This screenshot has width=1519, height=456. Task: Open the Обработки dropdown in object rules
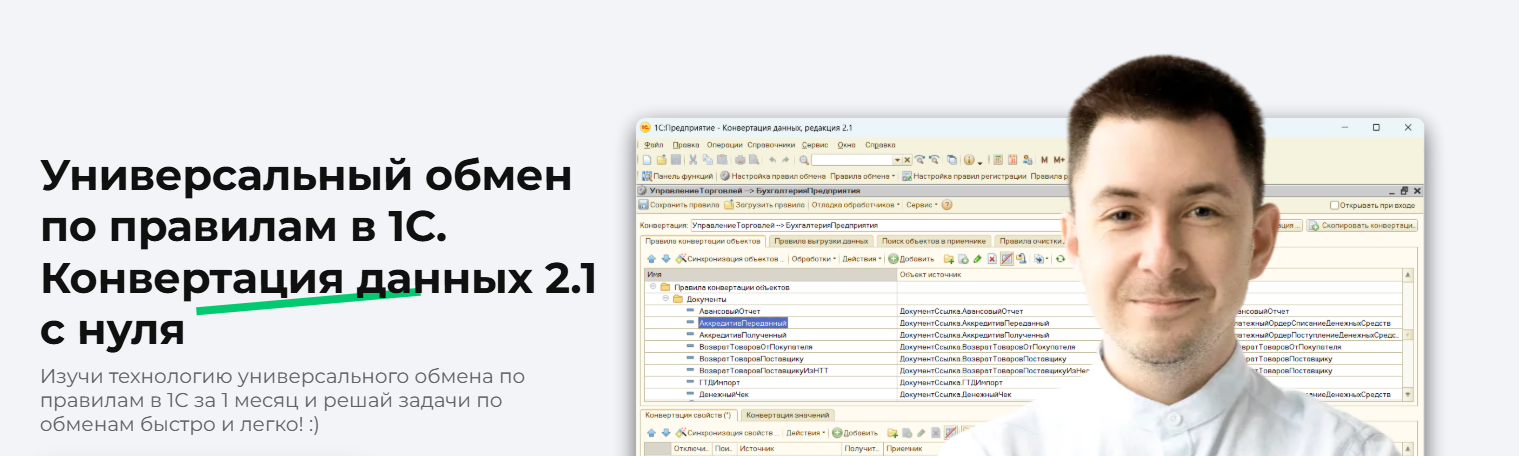pyautogui.click(x=814, y=259)
